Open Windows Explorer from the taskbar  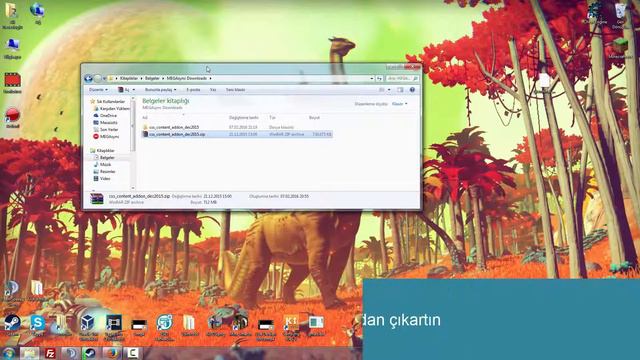(x=29, y=353)
